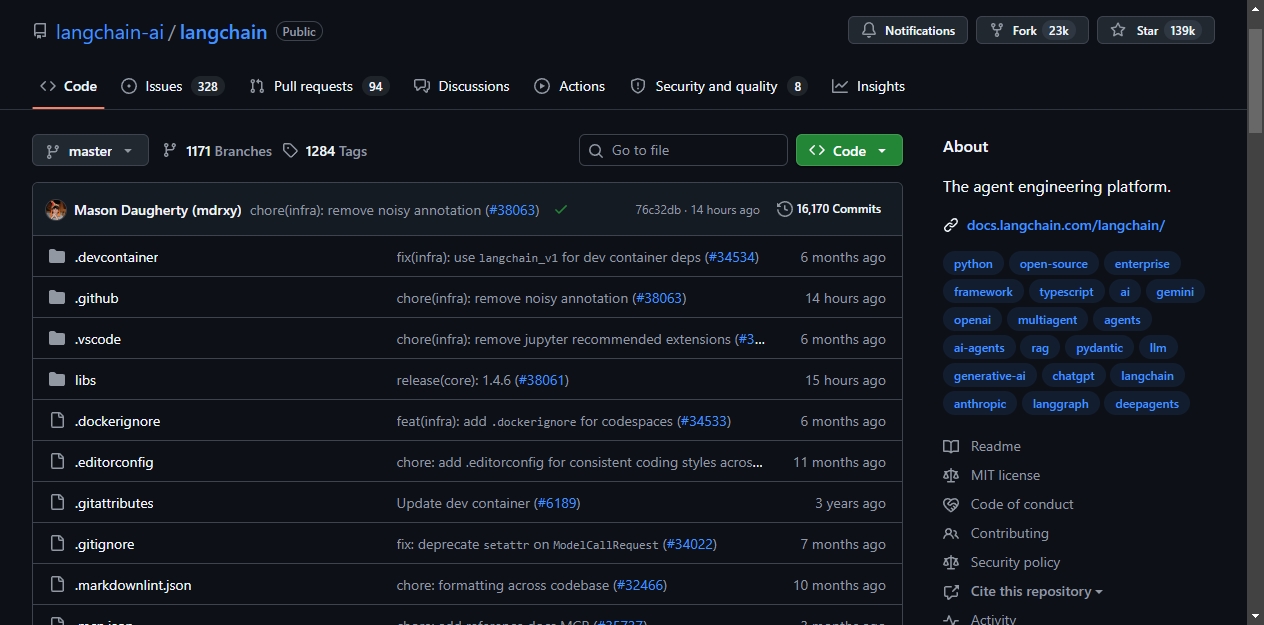Open the Security and quality tab
This screenshot has width=1264, height=625.
pyautogui.click(x=718, y=86)
